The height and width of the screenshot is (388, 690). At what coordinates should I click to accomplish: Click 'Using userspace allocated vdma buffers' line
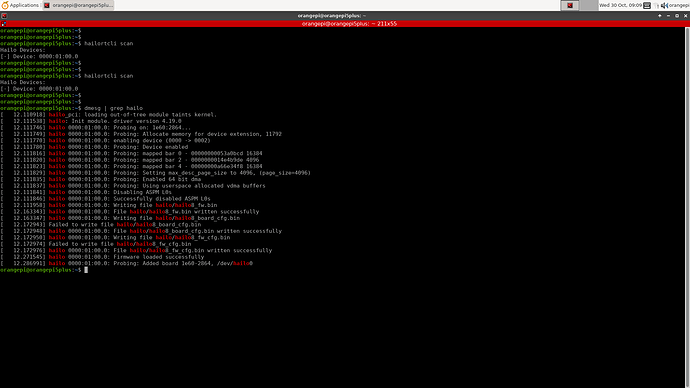coord(133,186)
